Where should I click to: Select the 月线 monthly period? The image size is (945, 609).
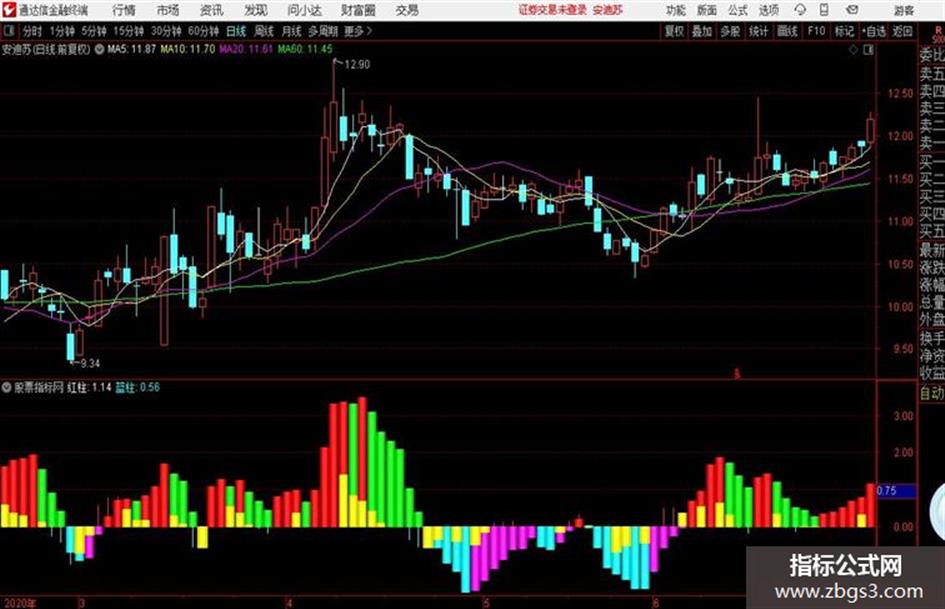291,31
